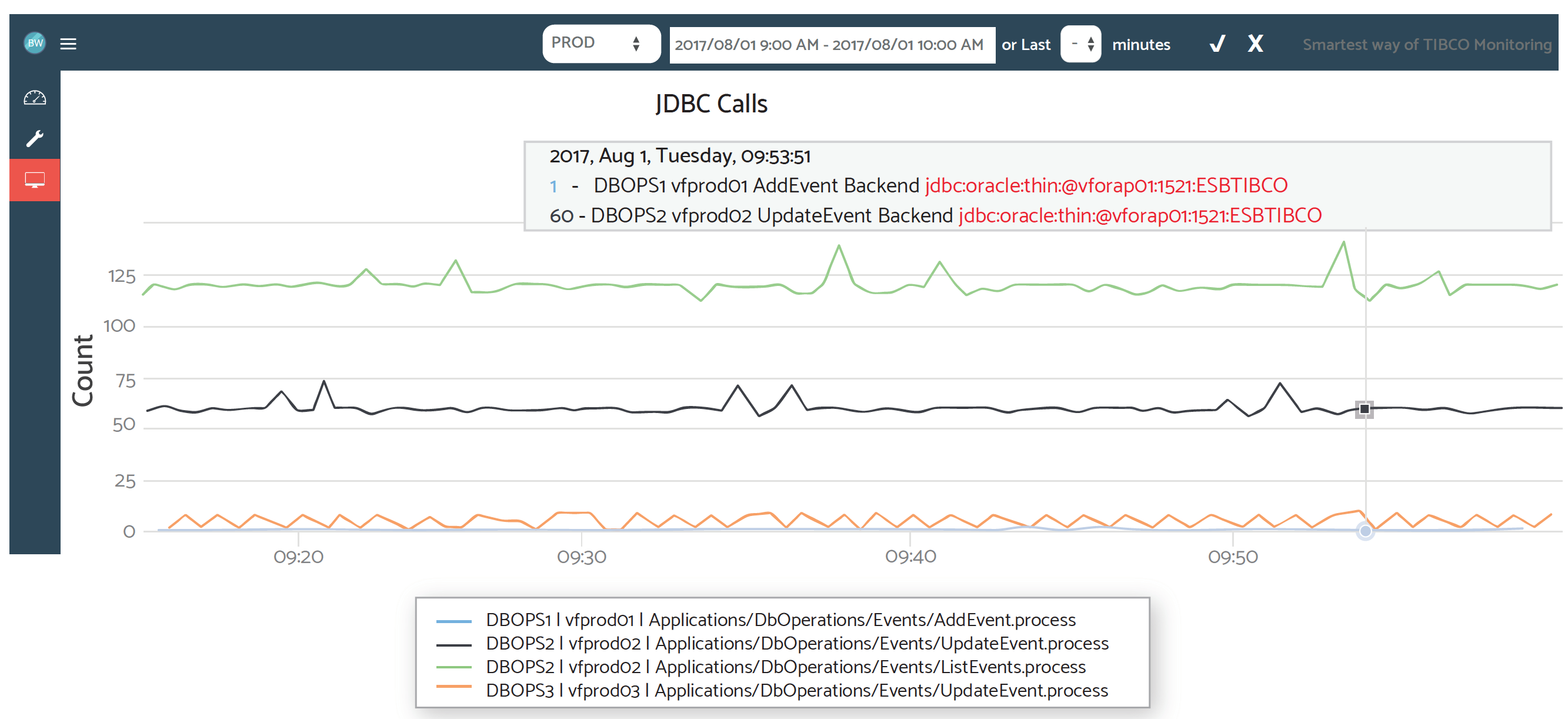Click the first jdbc:oracle connection link
The height and width of the screenshot is (719, 1568).
click(x=1105, y=186)
